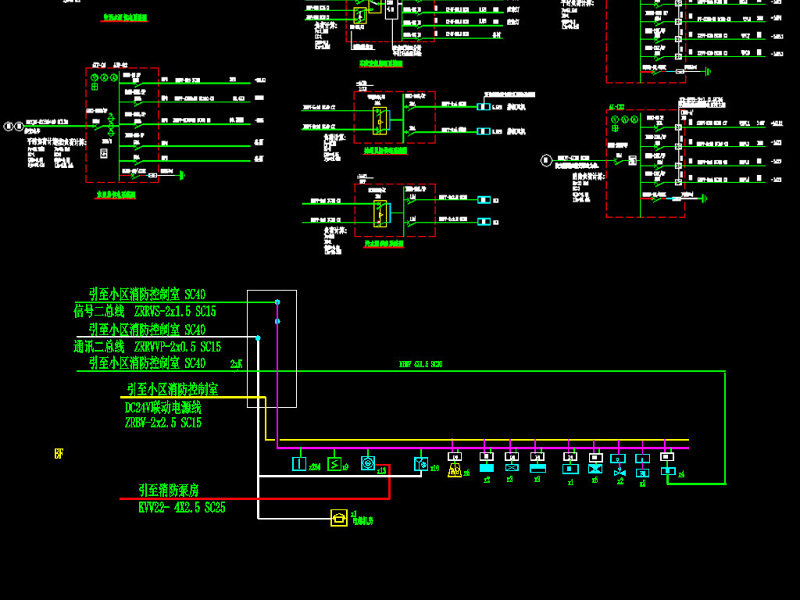The width and height of the screenshot is (800, 600).
Task: Click the cyan junction node on white bus line
Action: click(258, 338)
